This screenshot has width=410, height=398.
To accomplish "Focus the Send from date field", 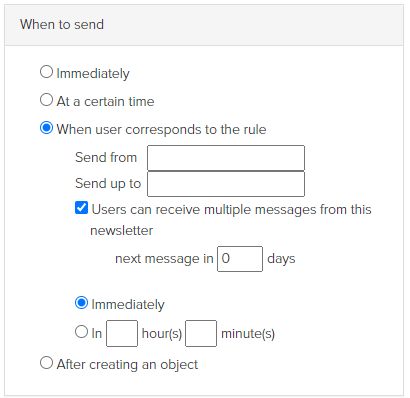I will click(226, 158).
